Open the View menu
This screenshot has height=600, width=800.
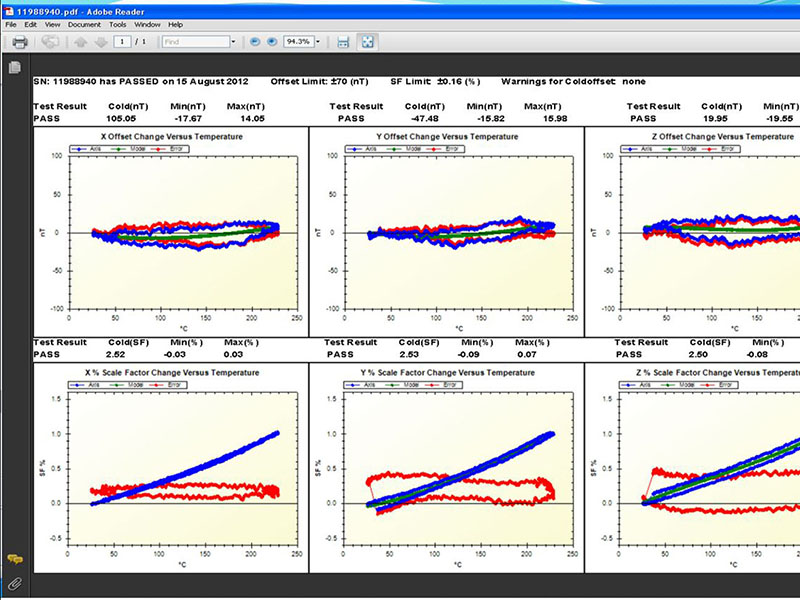pos(53,24)
